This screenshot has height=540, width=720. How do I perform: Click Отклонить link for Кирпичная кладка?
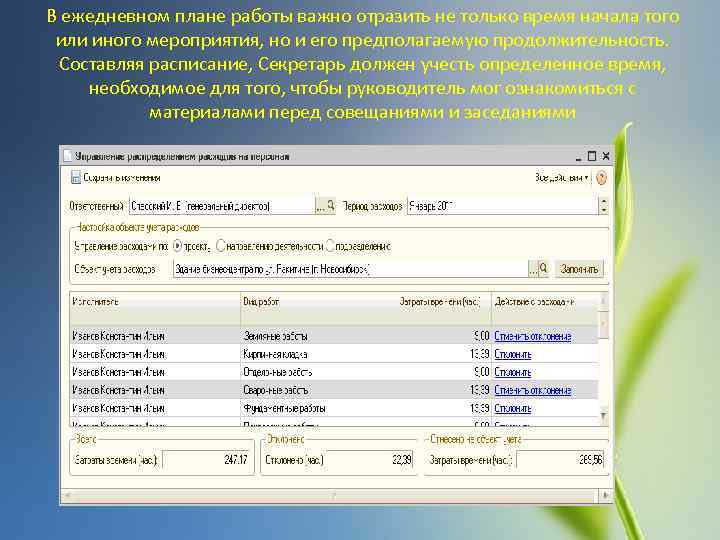tap(512, 354)
